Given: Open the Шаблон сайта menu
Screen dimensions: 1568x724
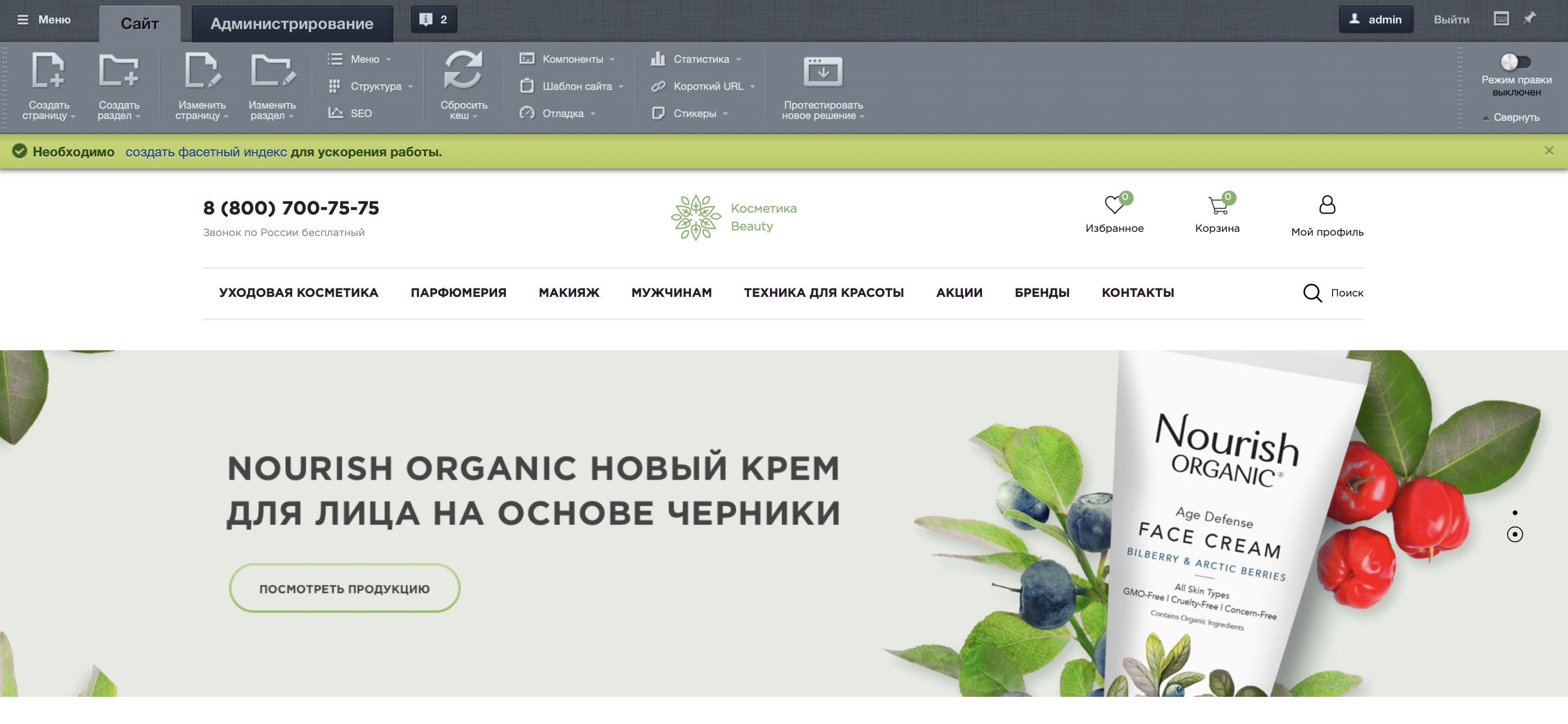Looking at the screenshot, I should tap(572, 87).
